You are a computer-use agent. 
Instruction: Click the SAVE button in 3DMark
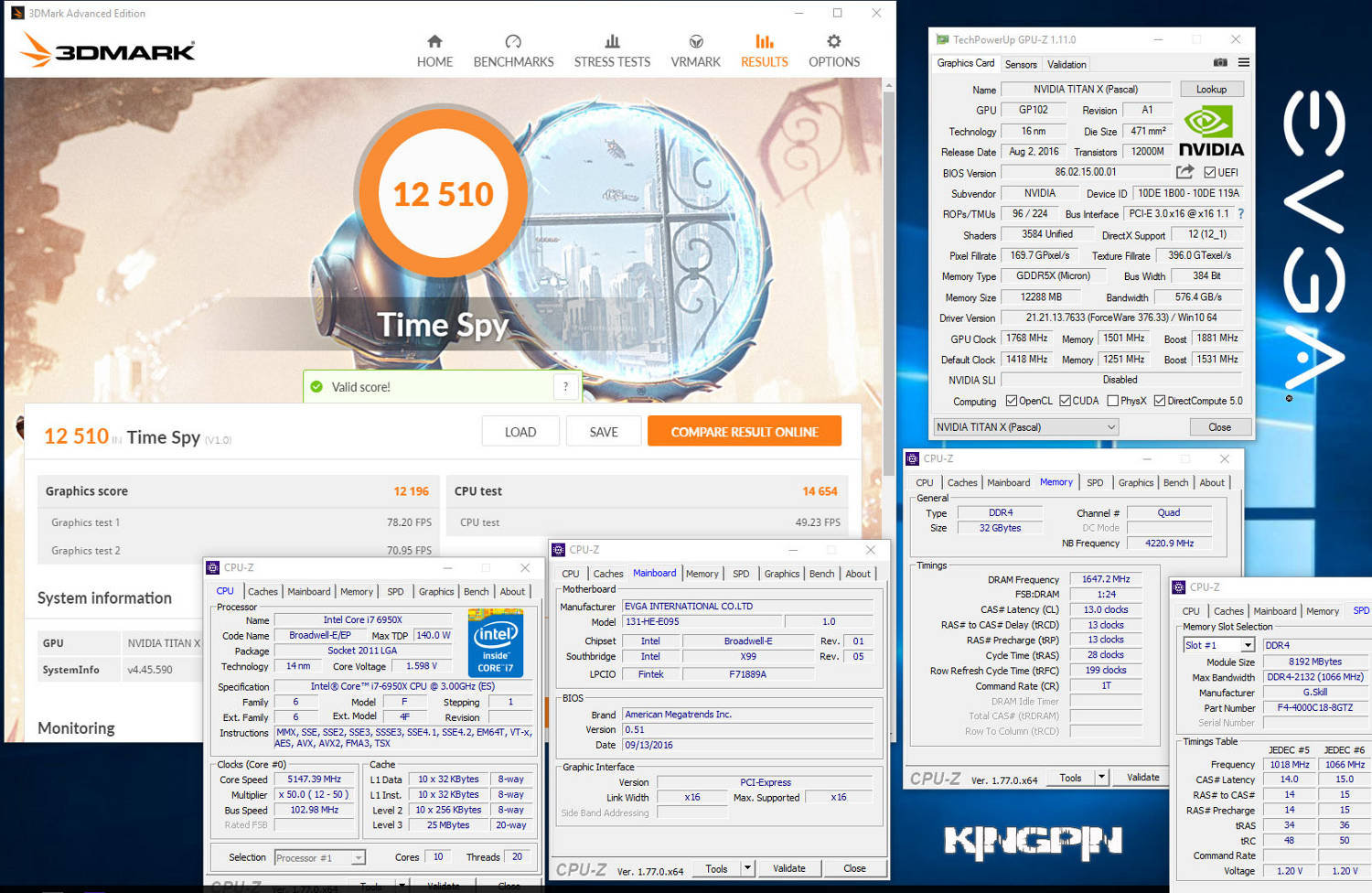click(604, 432)
